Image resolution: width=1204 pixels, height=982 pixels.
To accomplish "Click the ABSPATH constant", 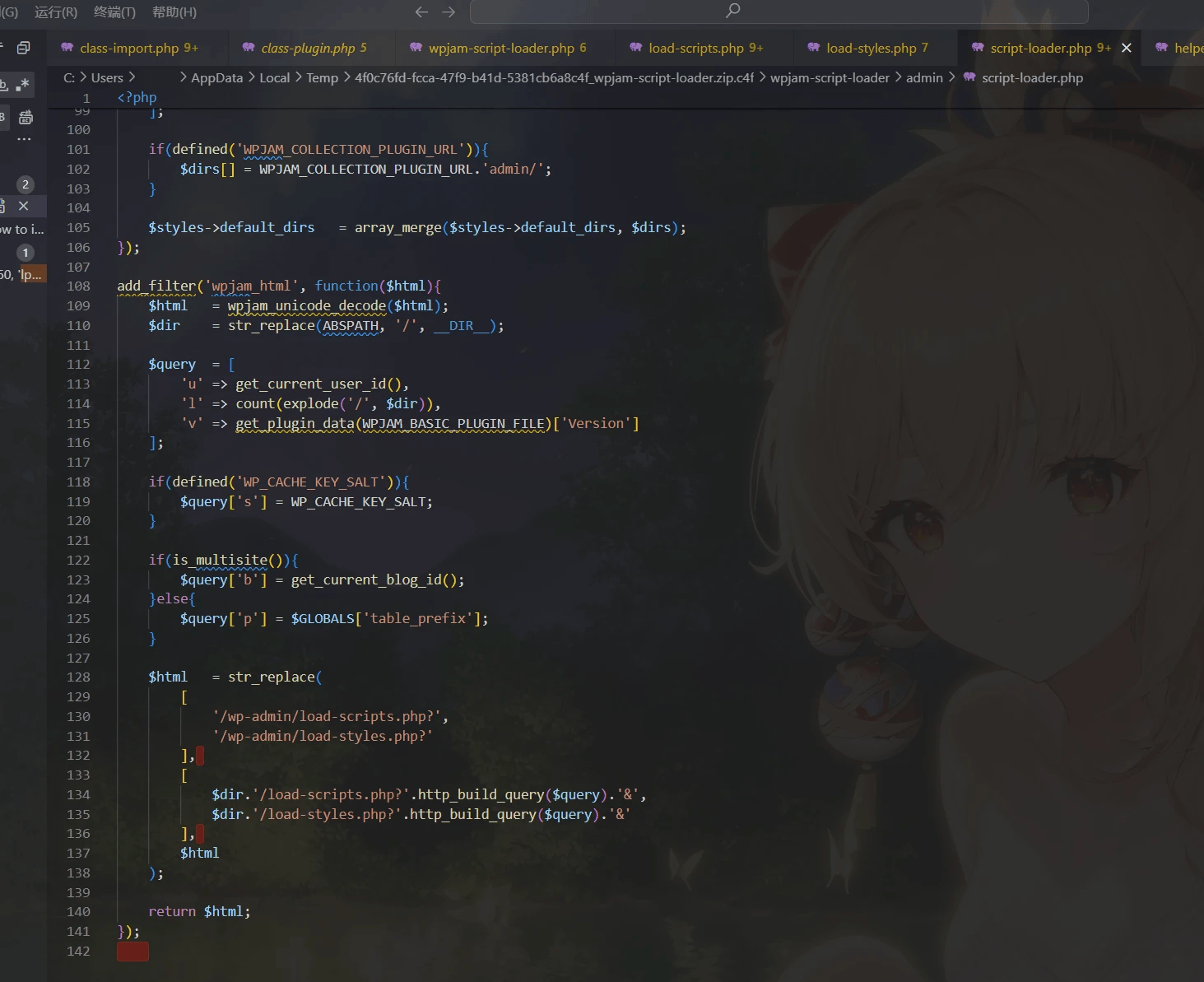I will (351, 326).
